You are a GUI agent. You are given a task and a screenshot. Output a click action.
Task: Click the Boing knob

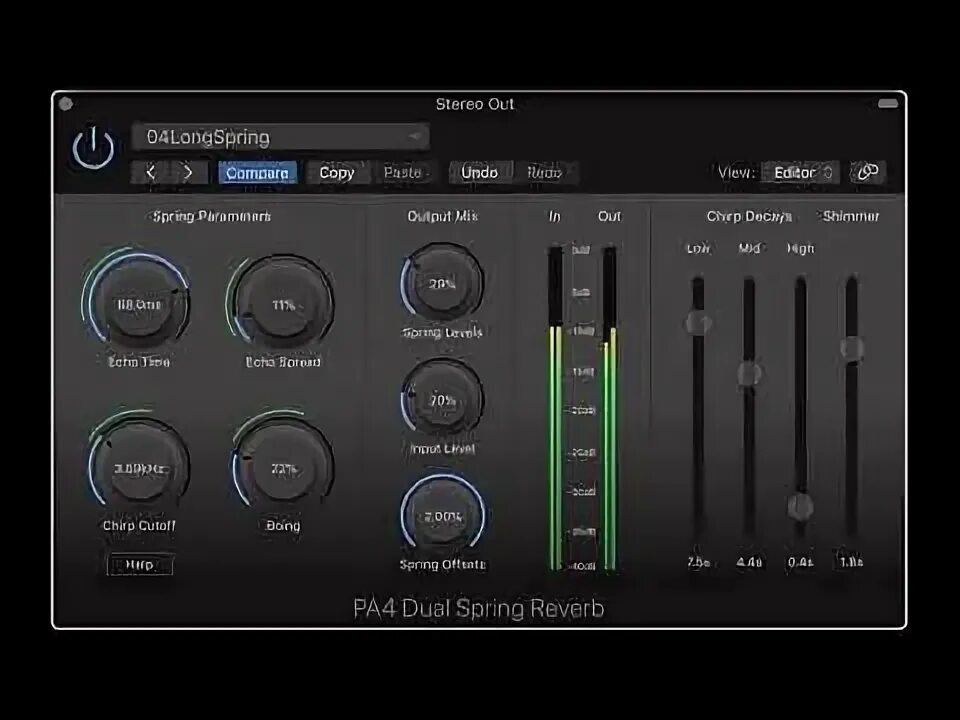coord(283,468)
